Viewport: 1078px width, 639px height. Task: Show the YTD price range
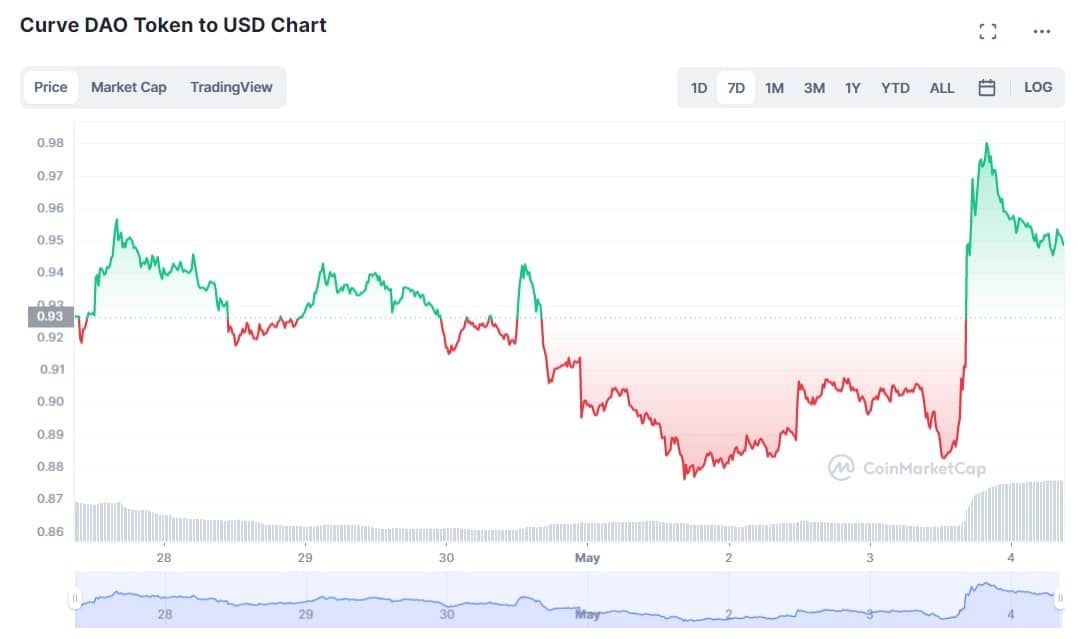coord(895,88)
